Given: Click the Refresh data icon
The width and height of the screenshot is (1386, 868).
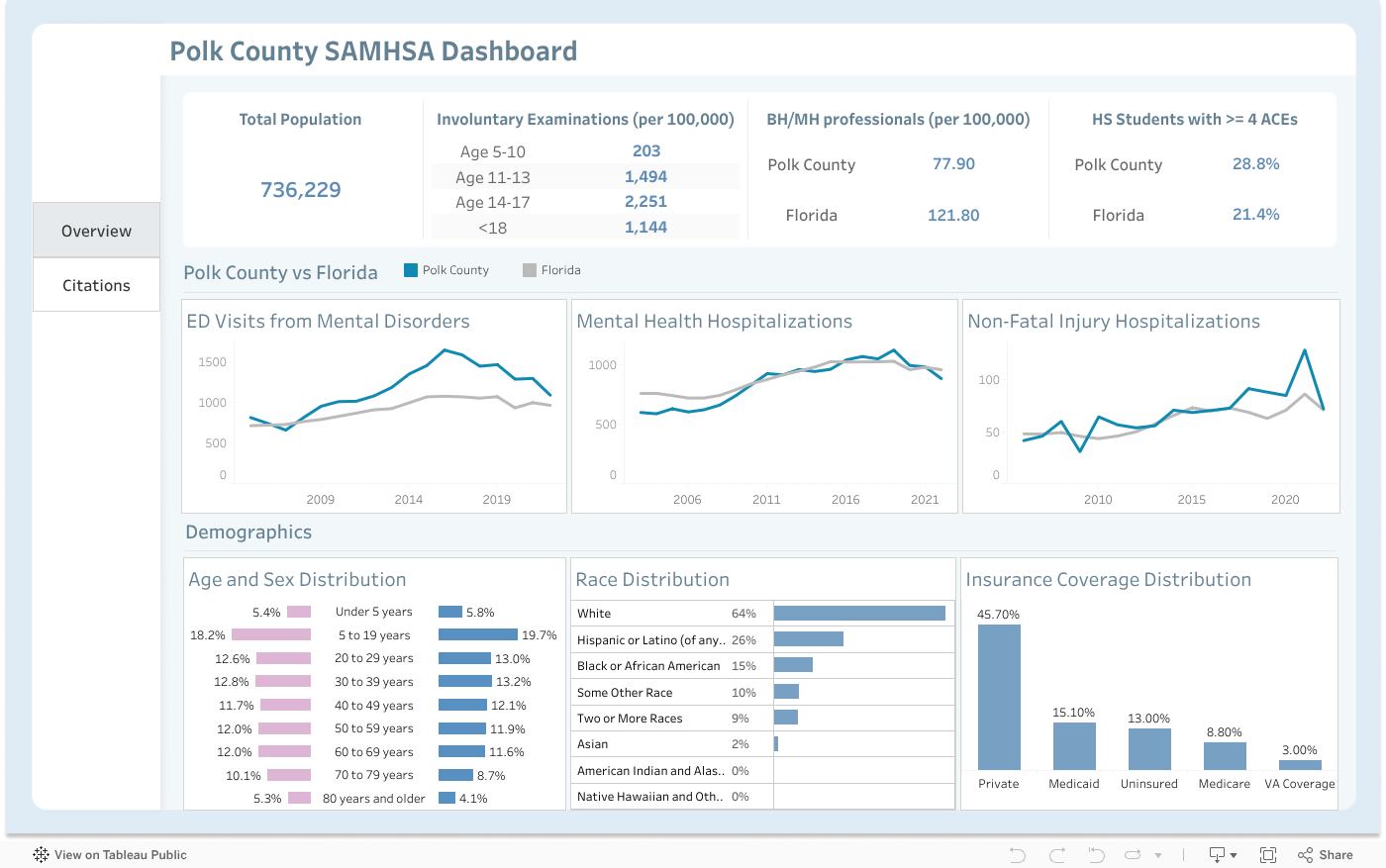Looking at the screenshot, I should click(1134, 855).
